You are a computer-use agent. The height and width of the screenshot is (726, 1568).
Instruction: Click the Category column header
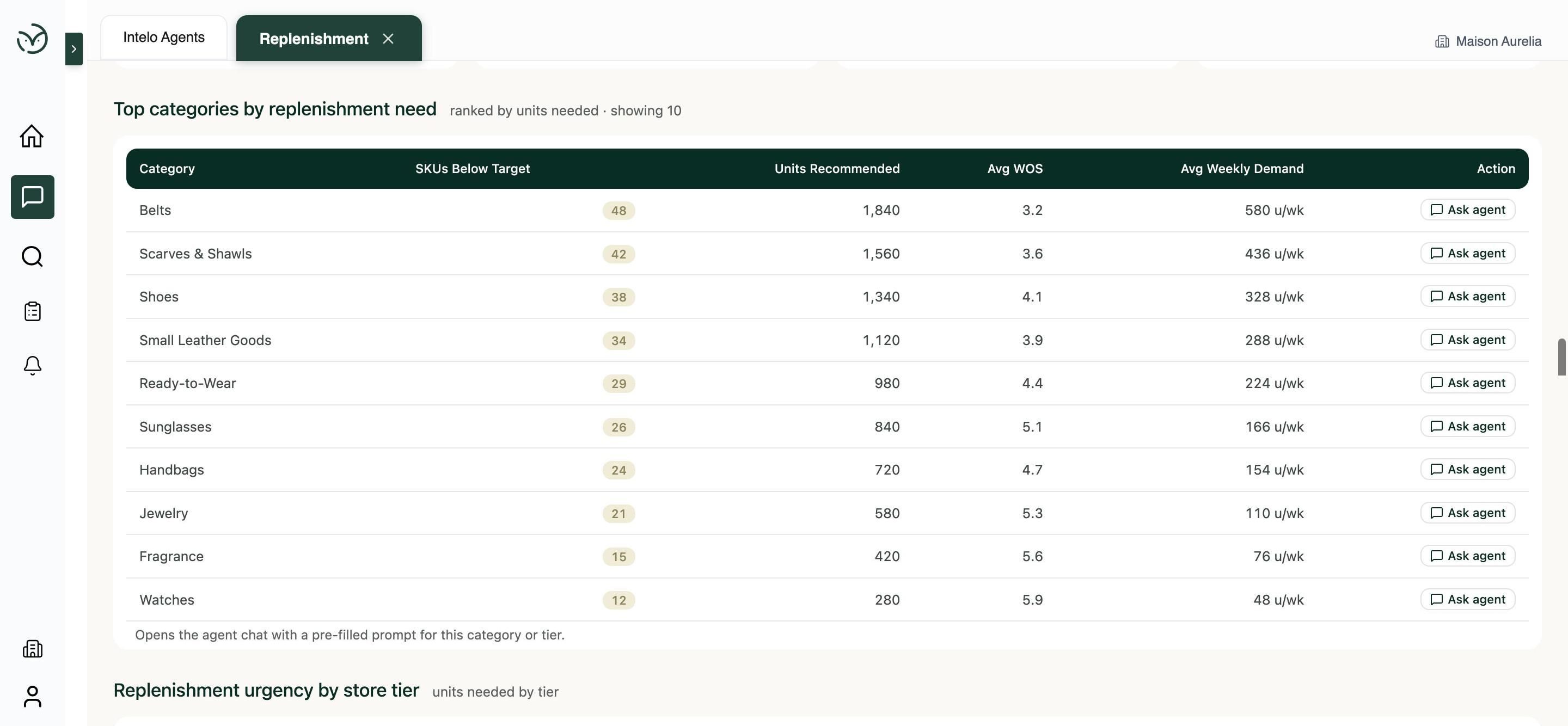[x=167, y=169]
